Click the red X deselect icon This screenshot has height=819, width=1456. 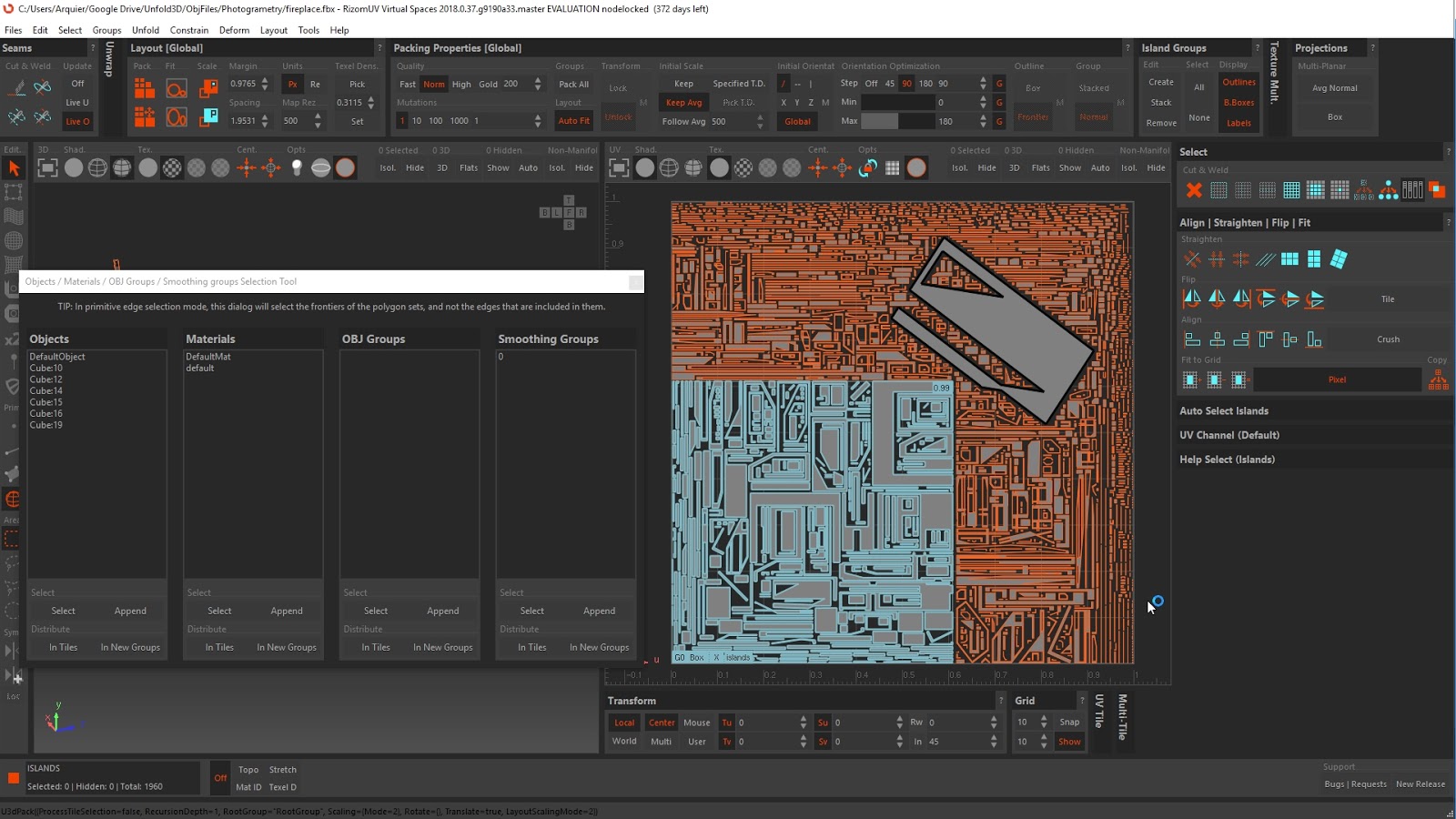1194,190
